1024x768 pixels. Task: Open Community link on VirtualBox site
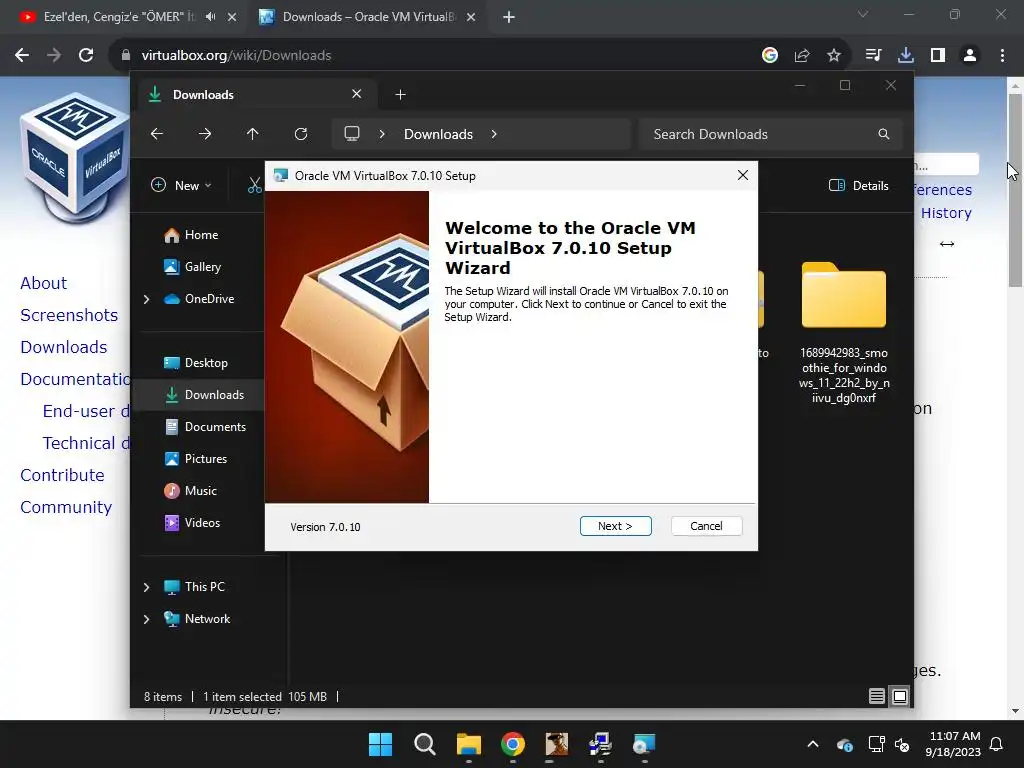[x=66, y=507]
